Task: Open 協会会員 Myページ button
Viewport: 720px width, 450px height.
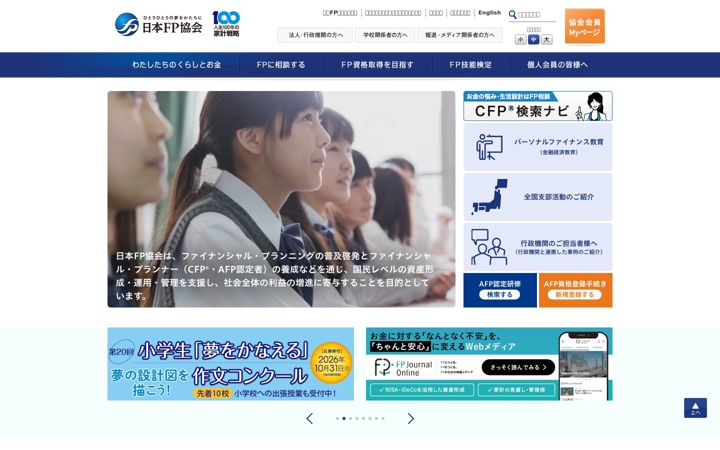Action: [x=585, y=27]
